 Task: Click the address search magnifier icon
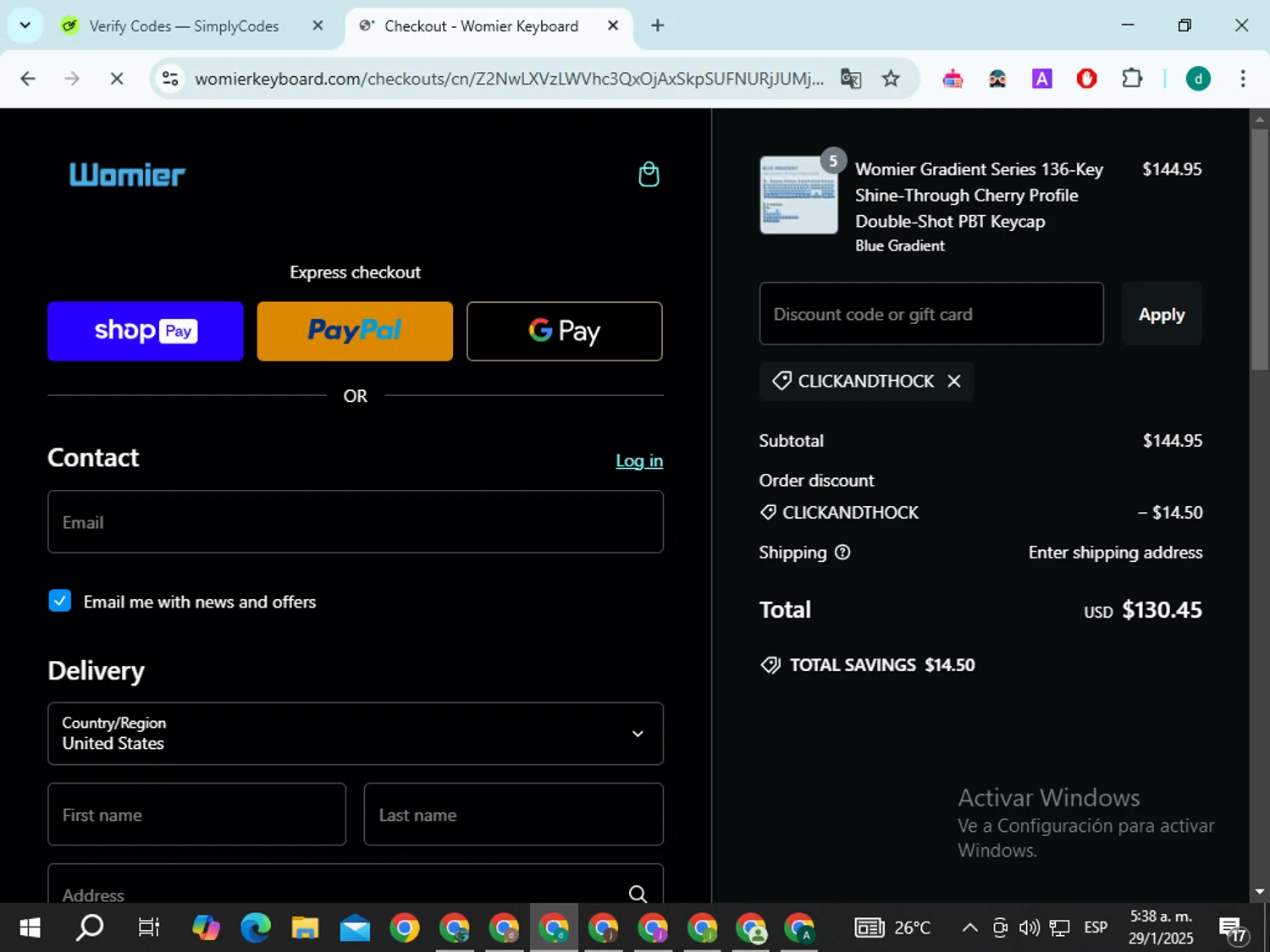tap(638, 894)
